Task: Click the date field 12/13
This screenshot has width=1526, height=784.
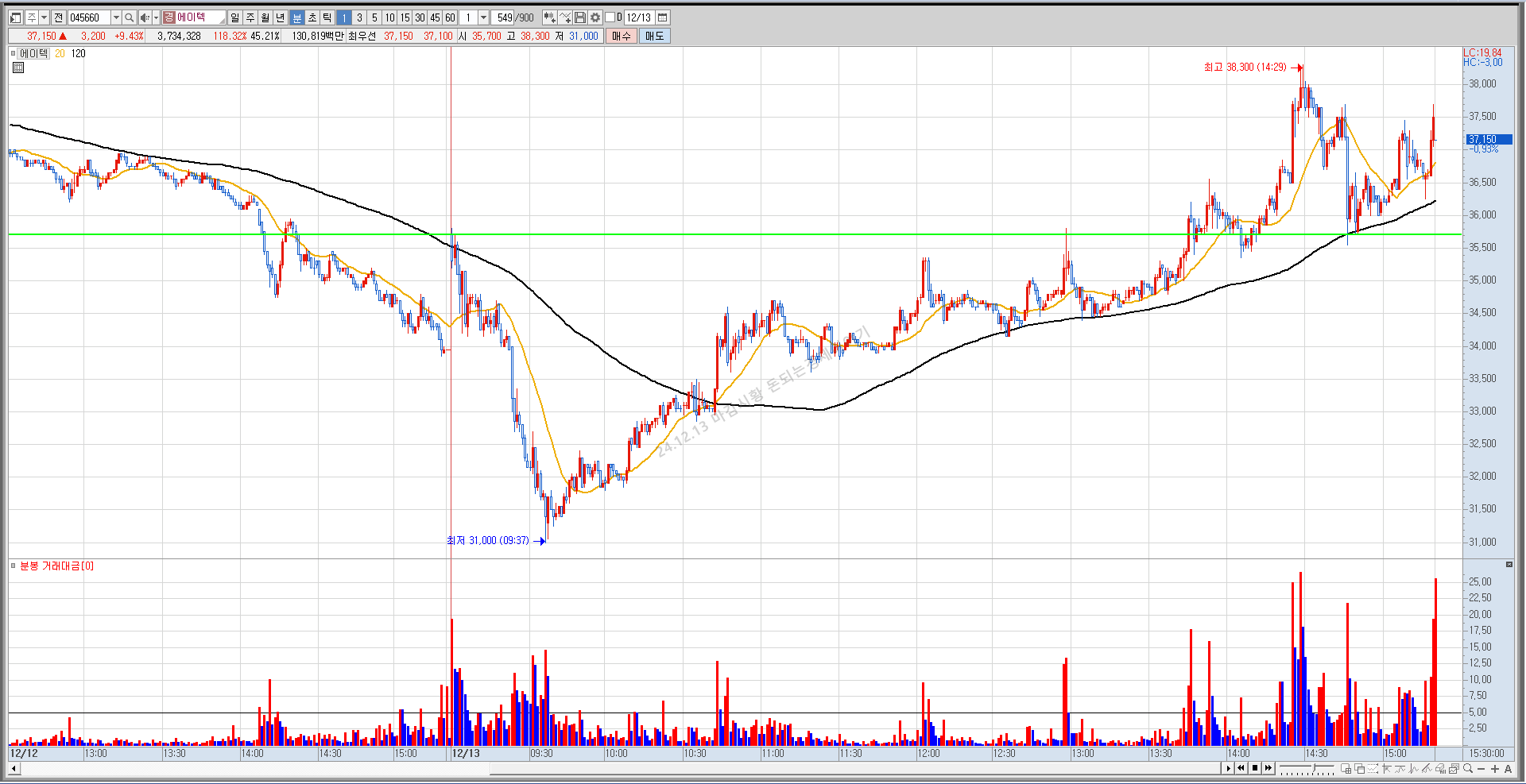Action: click(x=639, y=17)
